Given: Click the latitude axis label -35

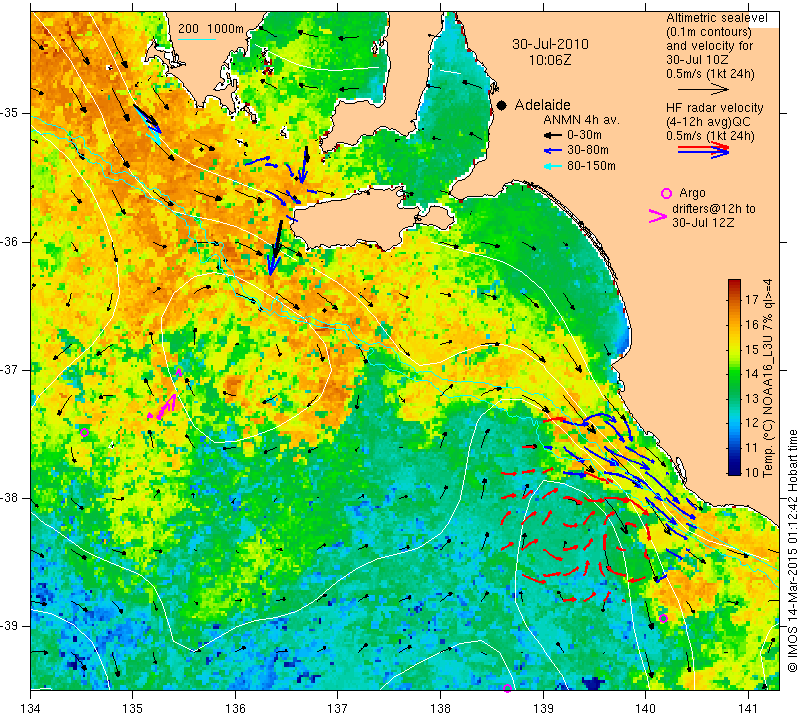Looking at the screenshot, I should (11, 113).
